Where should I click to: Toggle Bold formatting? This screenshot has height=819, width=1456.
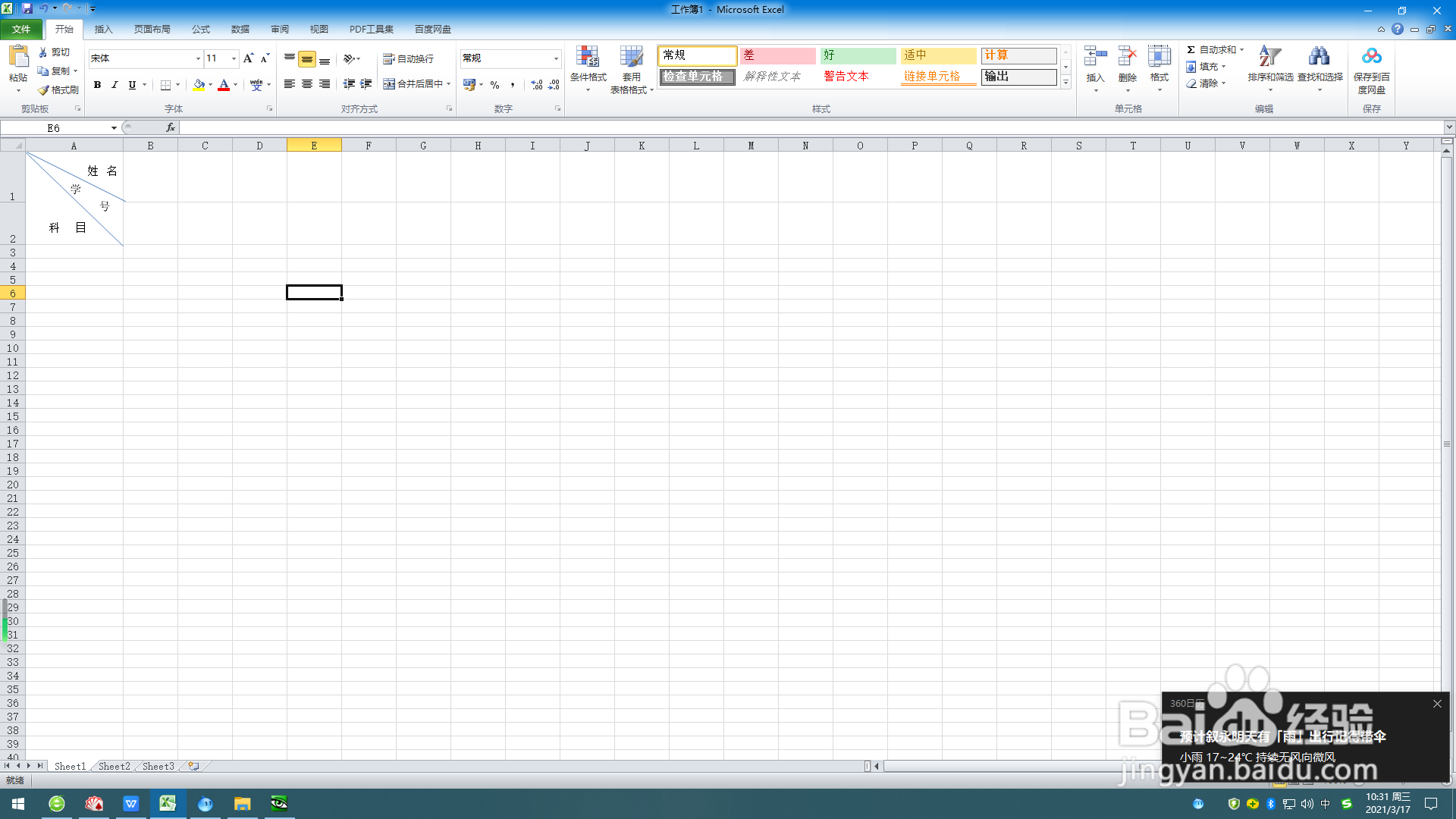coord(97,85)
